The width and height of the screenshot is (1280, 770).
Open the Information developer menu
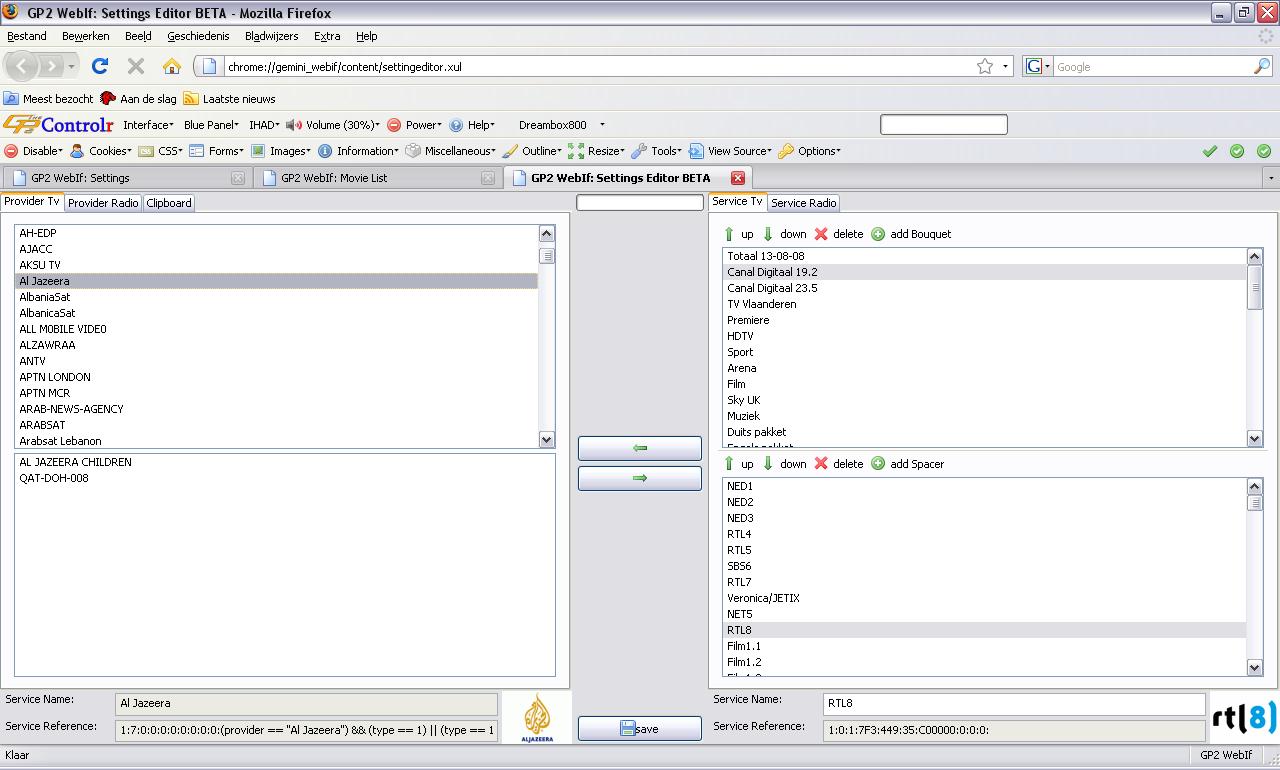358,151
